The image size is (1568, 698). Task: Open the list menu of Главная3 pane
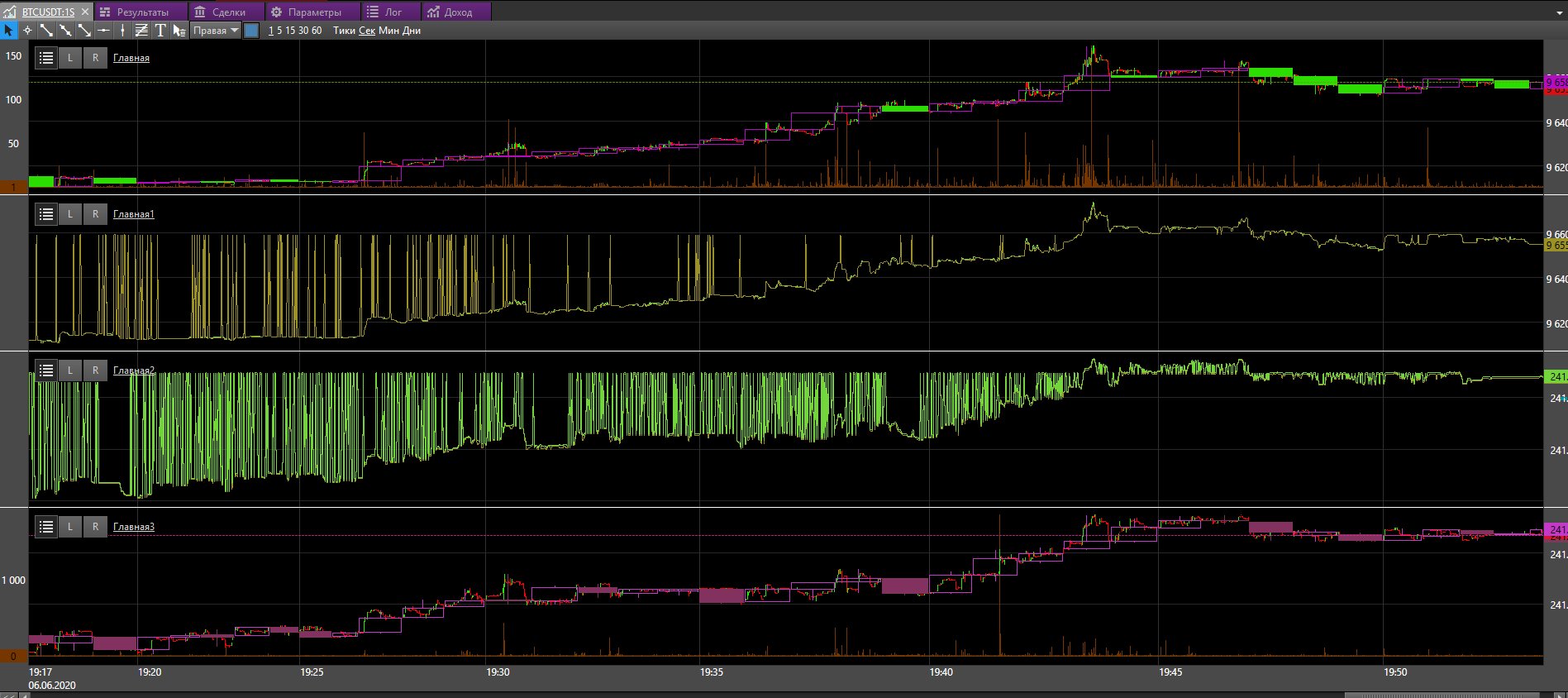coord(46,527)
